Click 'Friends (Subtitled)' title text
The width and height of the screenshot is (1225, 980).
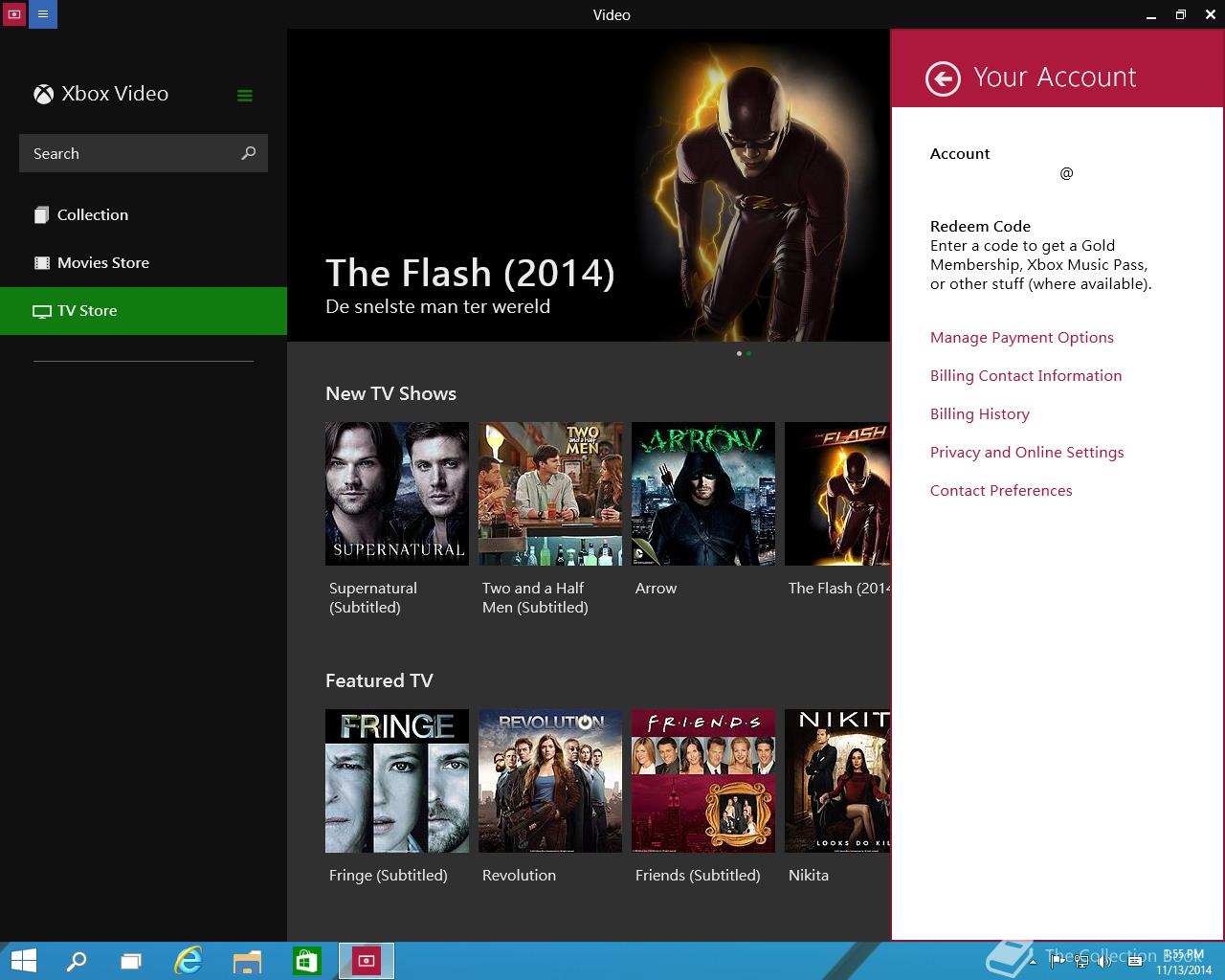click(698, 875)
